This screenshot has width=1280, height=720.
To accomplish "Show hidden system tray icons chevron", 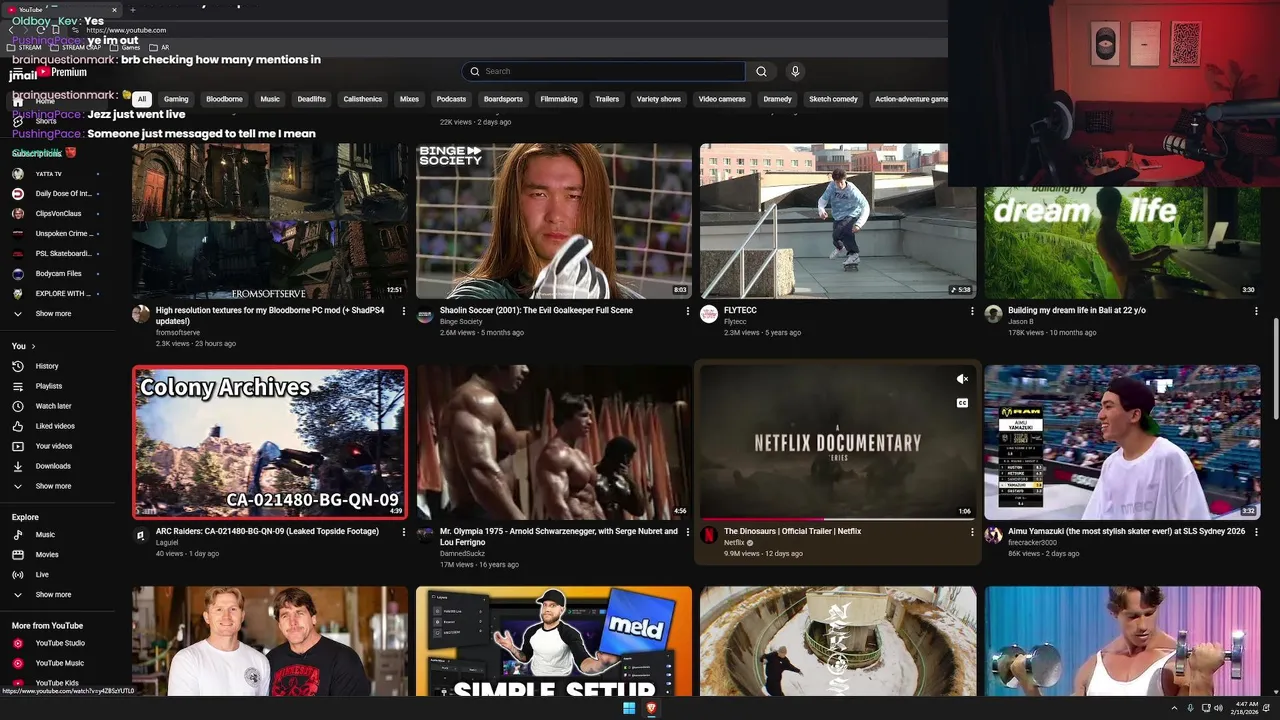I will [1174, 708].
